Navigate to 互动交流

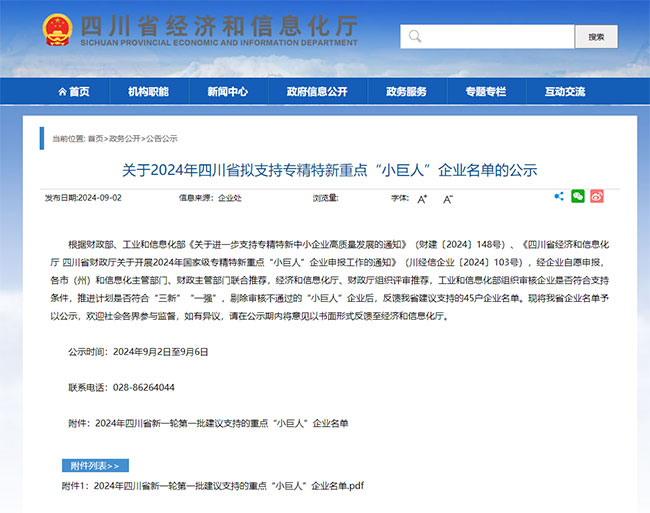click(565, 92)
